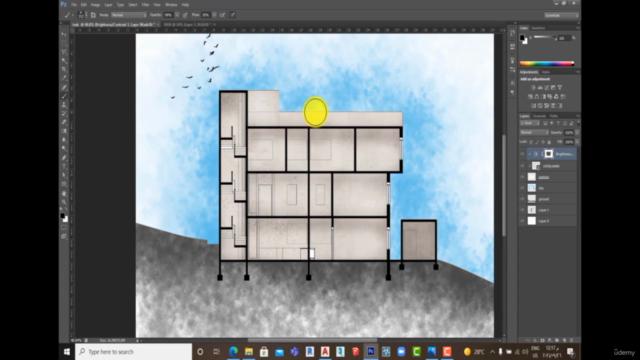Open the flow slider arrow in options bar
Image resolution: width=640 pixels, height=360 pixels.
tap(214, 15)
